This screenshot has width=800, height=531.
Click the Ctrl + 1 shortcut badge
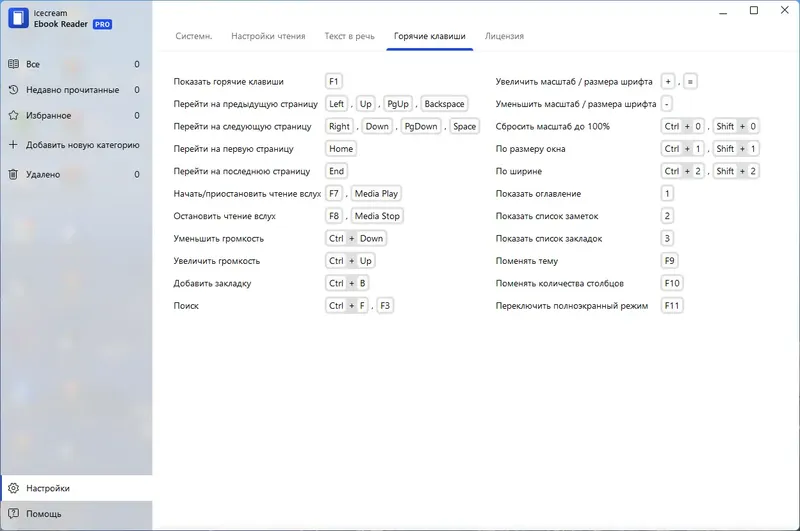coord(683,149)
